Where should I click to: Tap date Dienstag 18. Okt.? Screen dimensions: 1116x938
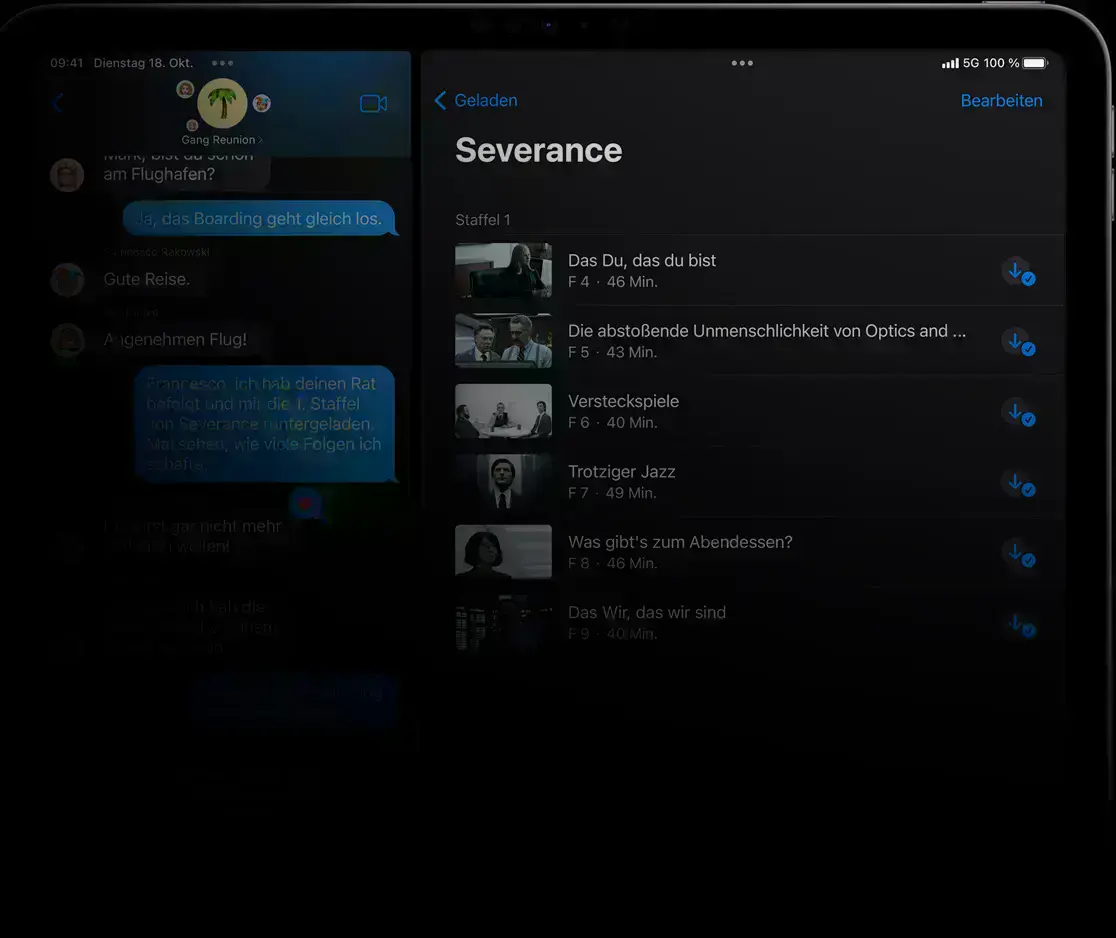tap(144, 63)
